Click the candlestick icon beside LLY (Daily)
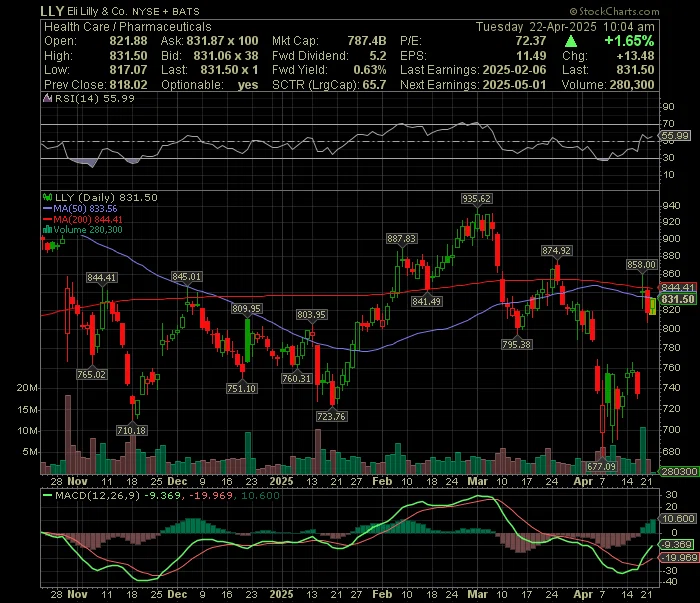700x603 pixels. [47, 197]
